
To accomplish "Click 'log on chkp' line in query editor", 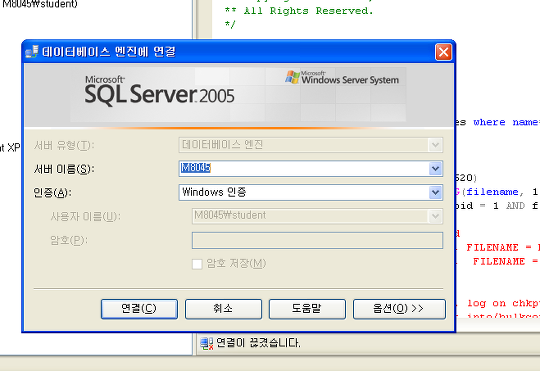I will (503, 303).
